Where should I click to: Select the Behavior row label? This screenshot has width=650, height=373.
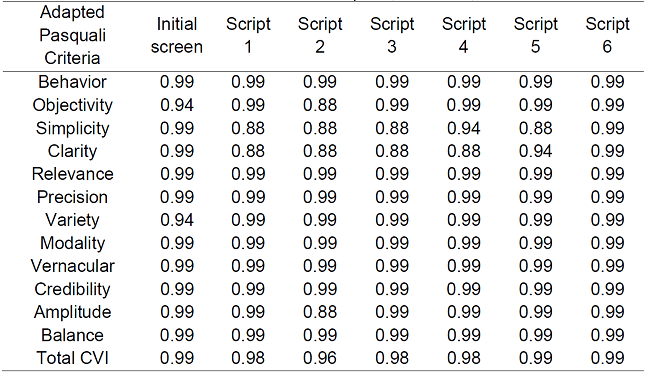pyautogui.click(x=72, y=82)
